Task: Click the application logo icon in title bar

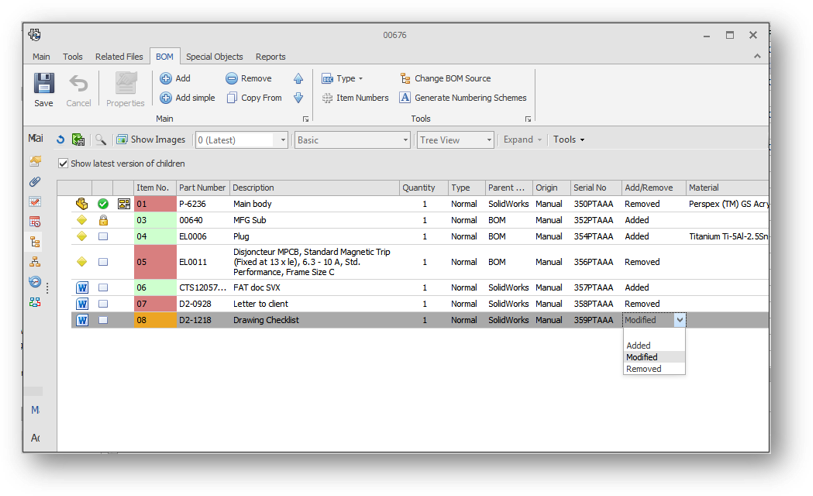Action: [35, 35]
